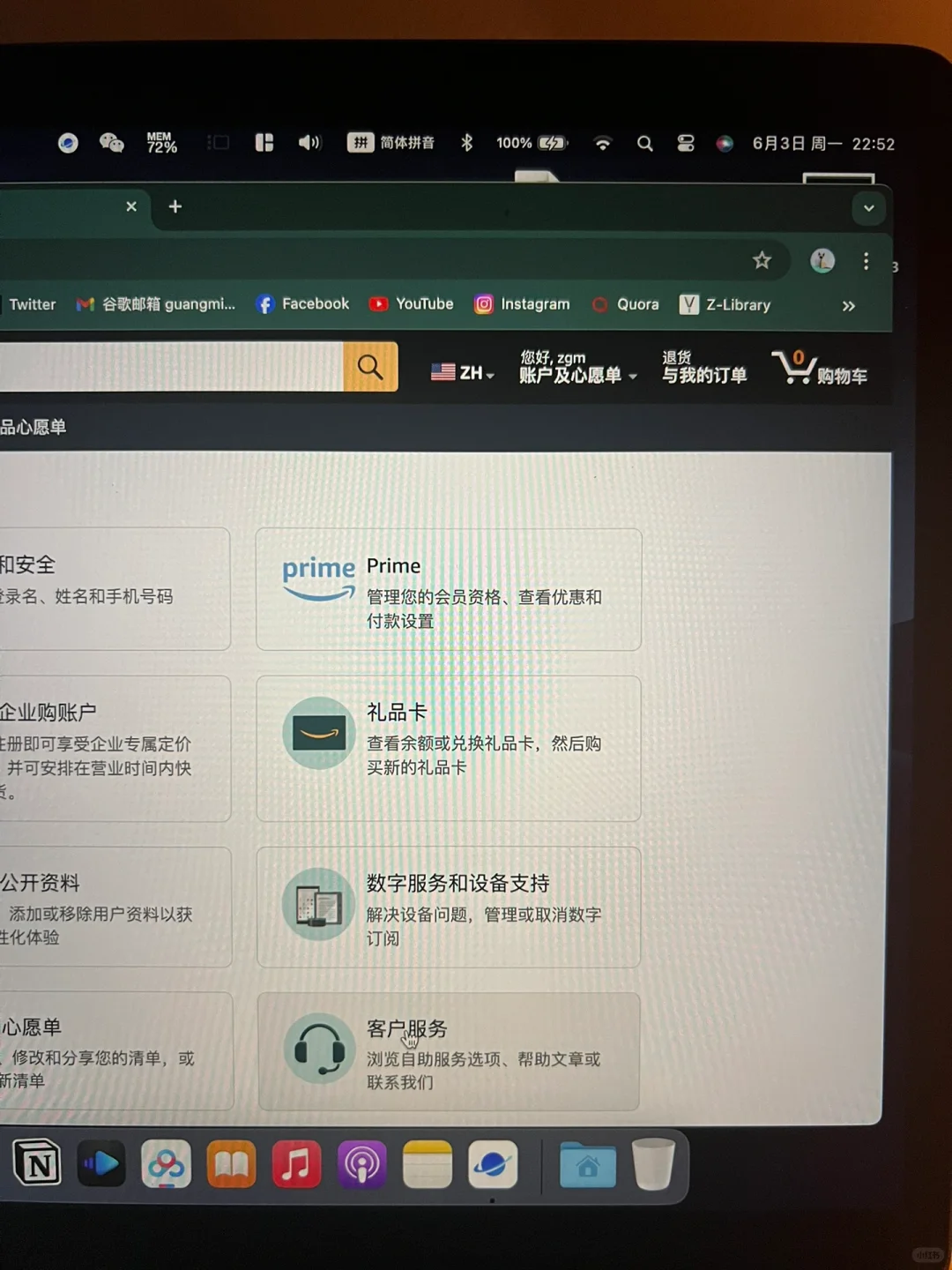
Task: Open 退货与我的订单
Action: pyautogui.click(x=704, y=367)
